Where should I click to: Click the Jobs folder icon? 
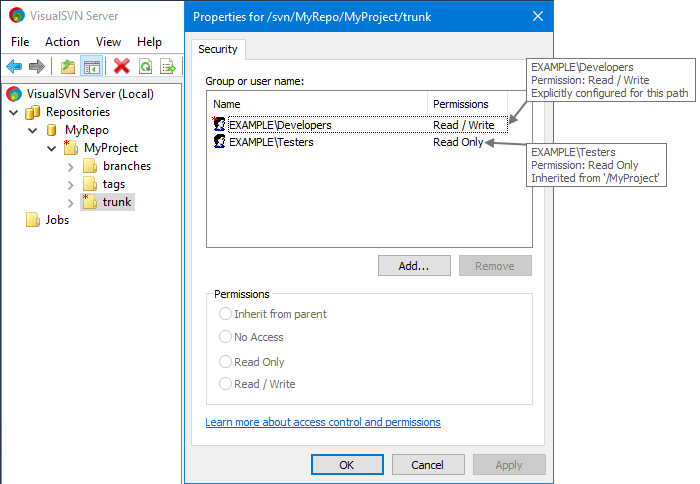[33, 220]
